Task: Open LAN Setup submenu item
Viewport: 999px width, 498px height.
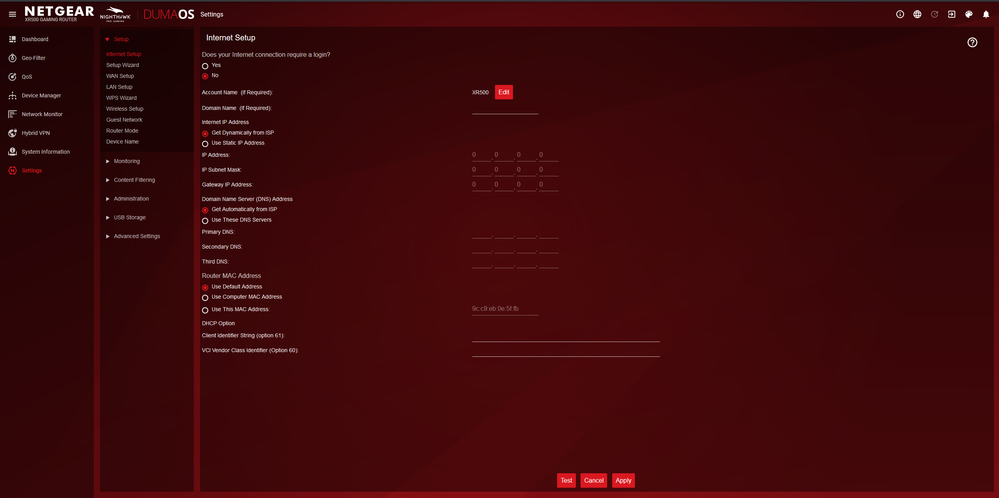Action: pos(119,87)
